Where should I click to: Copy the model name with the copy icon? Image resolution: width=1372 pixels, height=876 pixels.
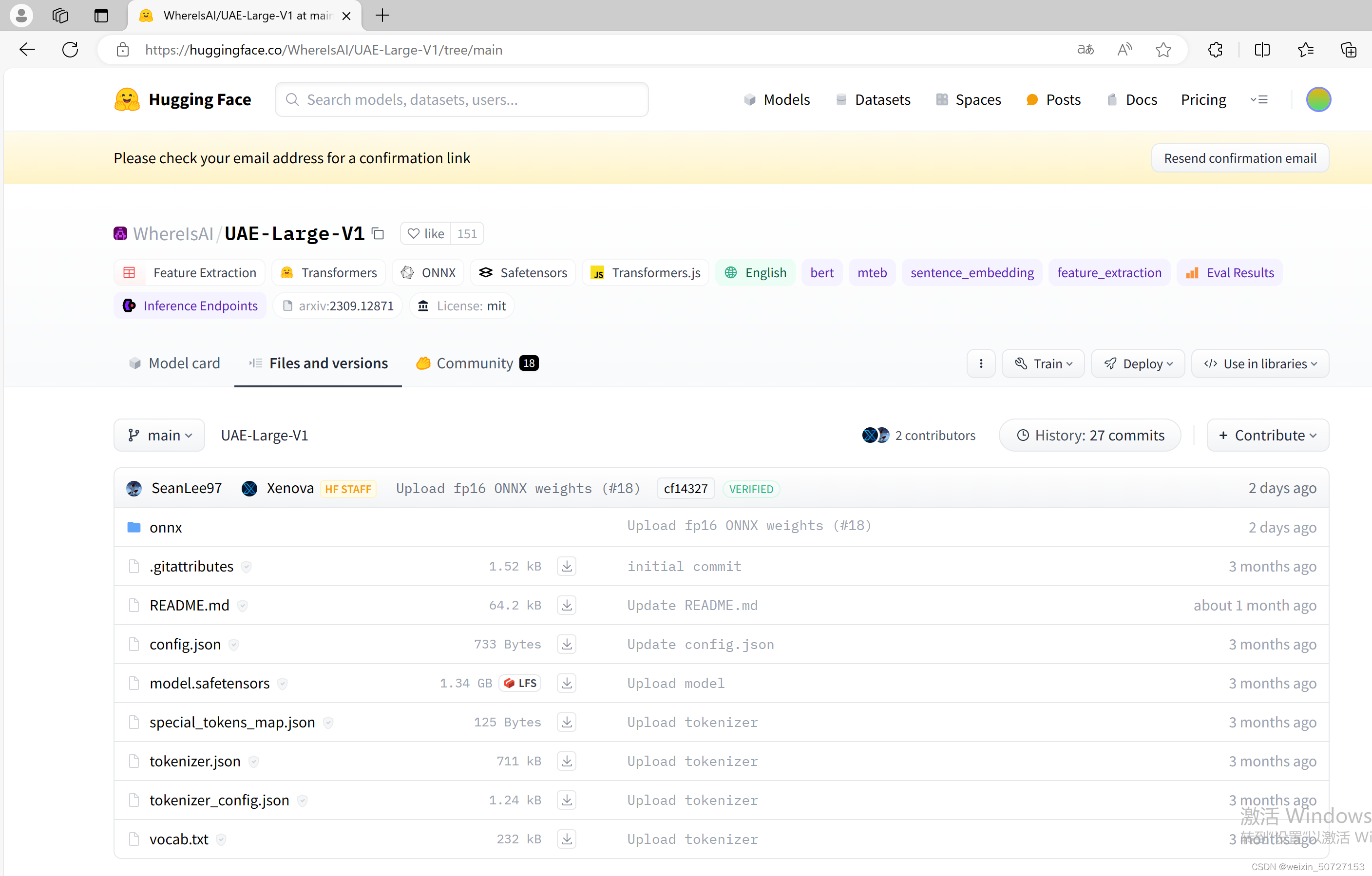click(378, 234)
